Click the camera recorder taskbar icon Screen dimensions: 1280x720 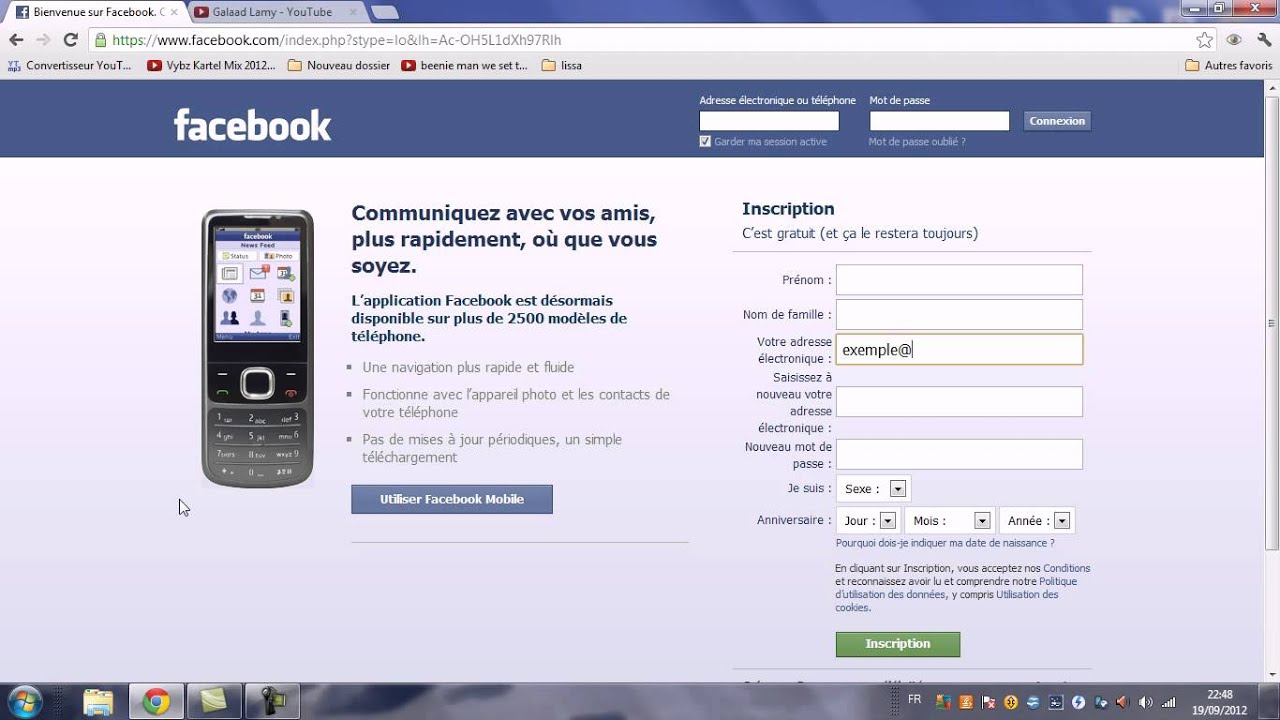click(272, 702)
